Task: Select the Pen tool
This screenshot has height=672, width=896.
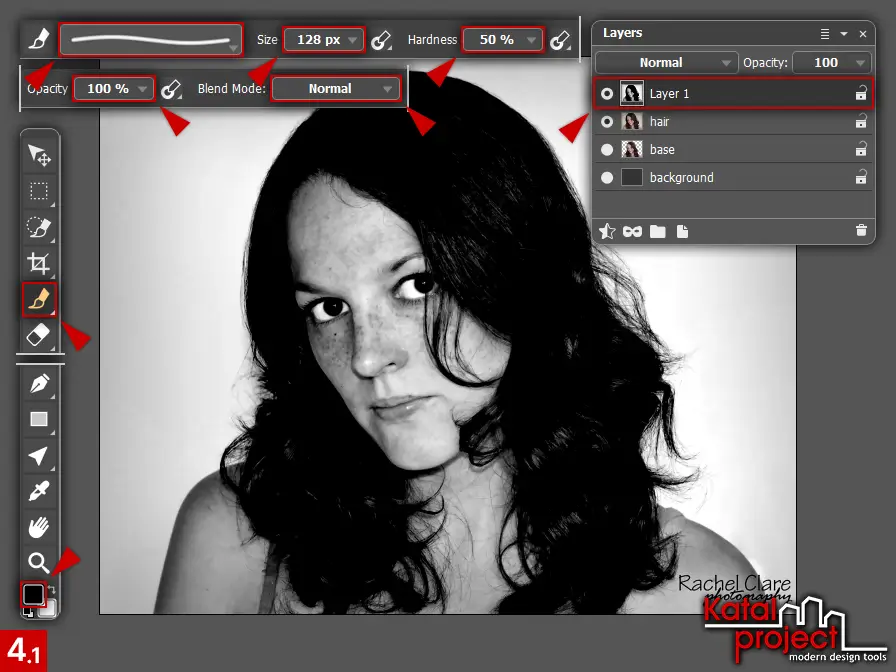Action: coord(39,382)
